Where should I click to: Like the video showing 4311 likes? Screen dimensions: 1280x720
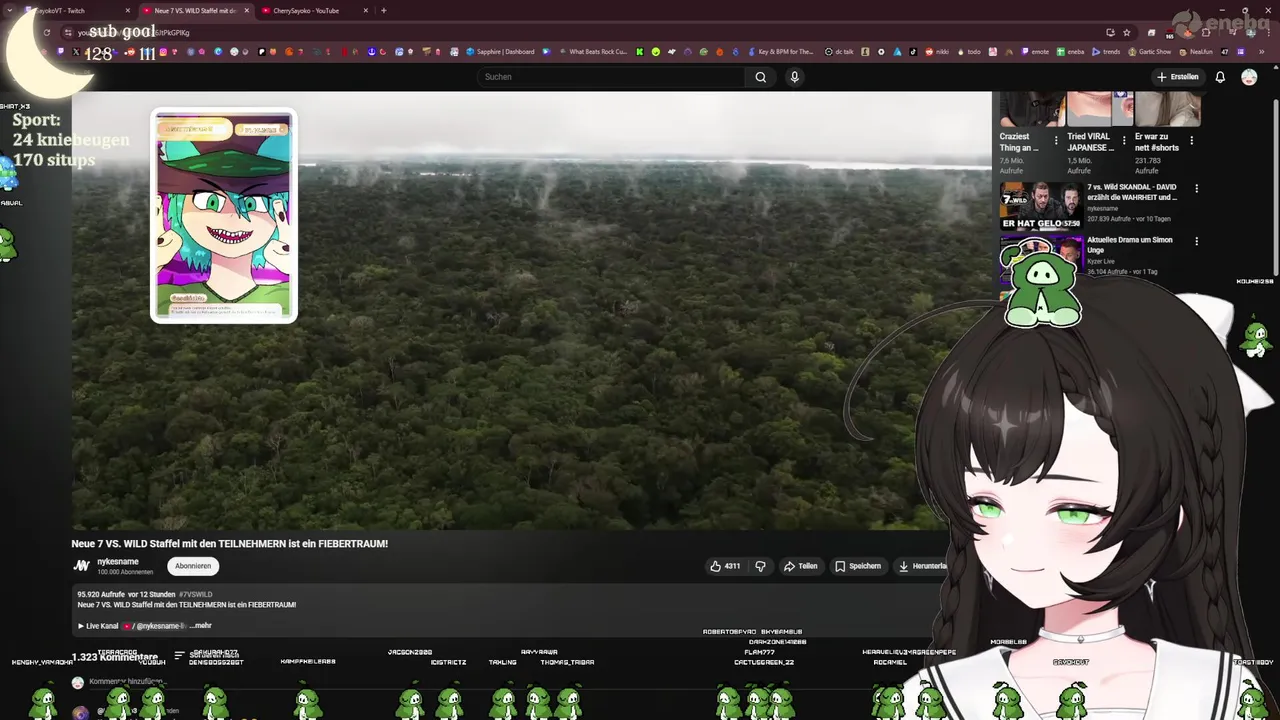point(726,566)
